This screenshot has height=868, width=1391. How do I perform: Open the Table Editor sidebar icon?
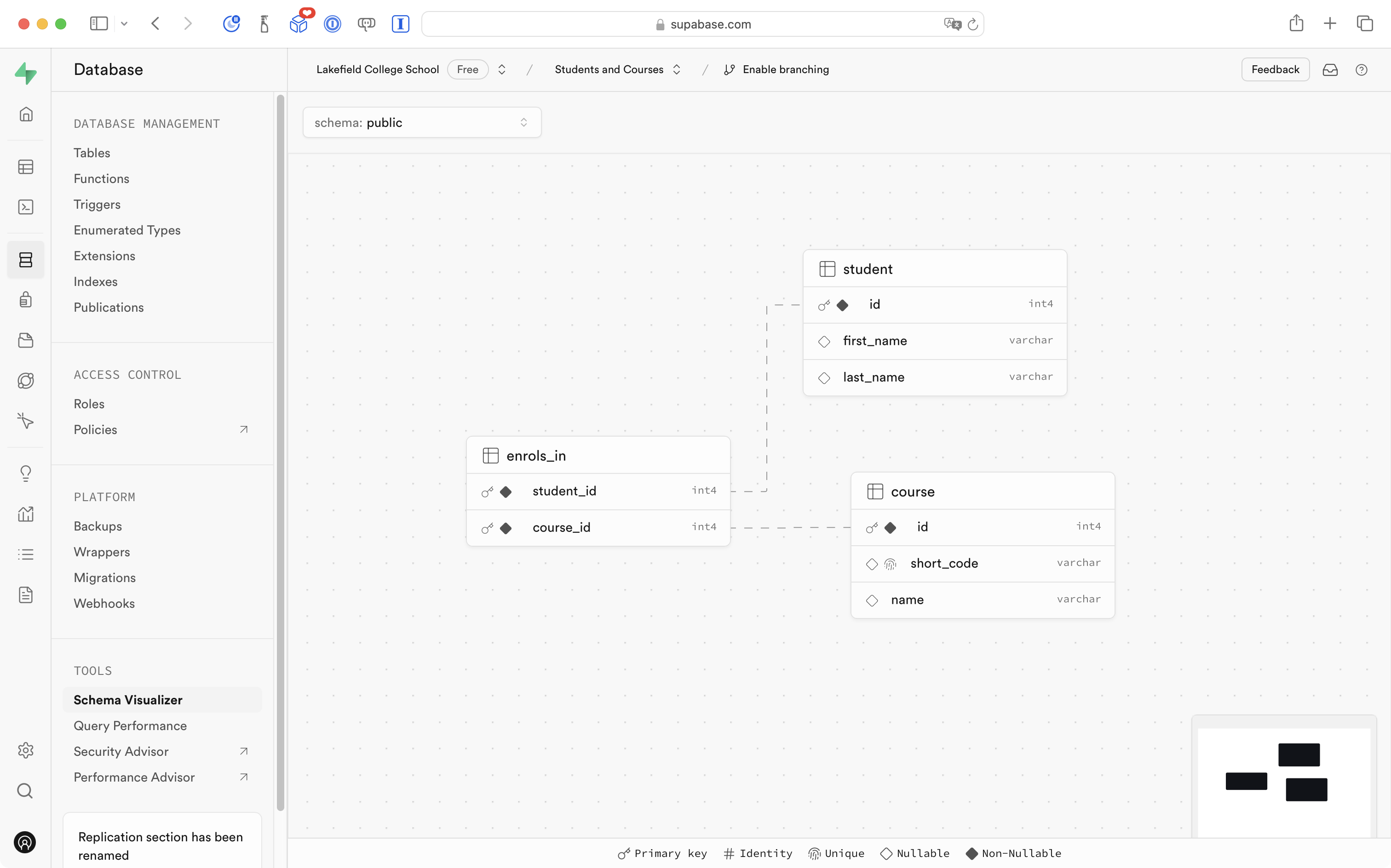coord(26,167)
